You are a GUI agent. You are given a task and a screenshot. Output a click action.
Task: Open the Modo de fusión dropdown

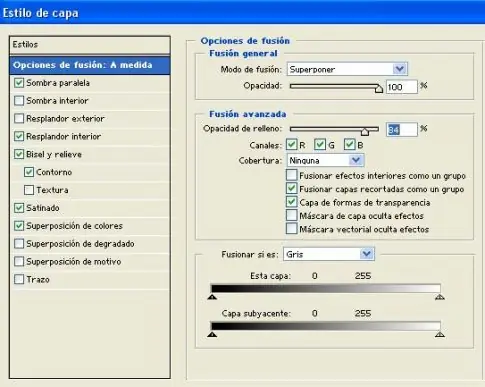(x=347, y=69)
